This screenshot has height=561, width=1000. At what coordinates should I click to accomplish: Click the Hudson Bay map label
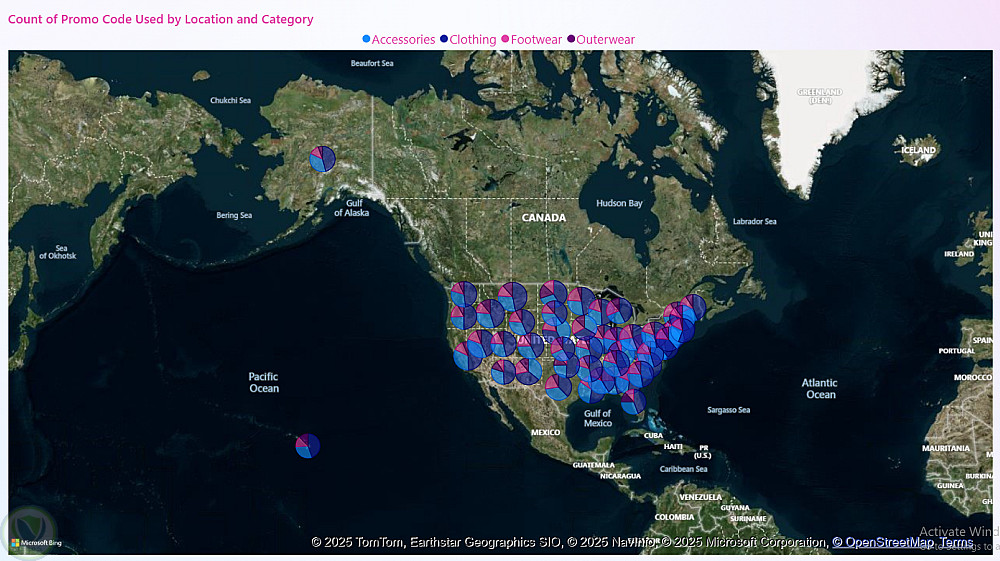(619, 203)
